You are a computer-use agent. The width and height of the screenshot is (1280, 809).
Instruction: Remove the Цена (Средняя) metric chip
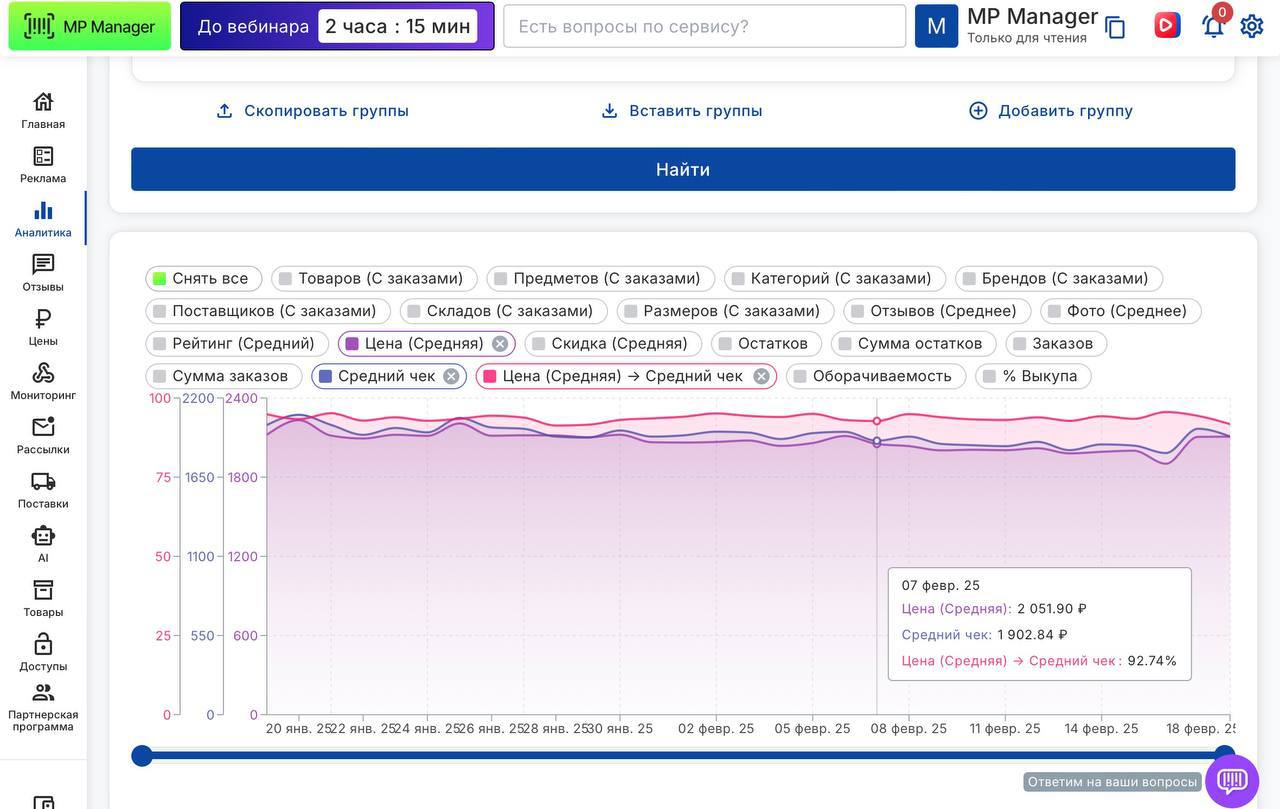point(500,344)
